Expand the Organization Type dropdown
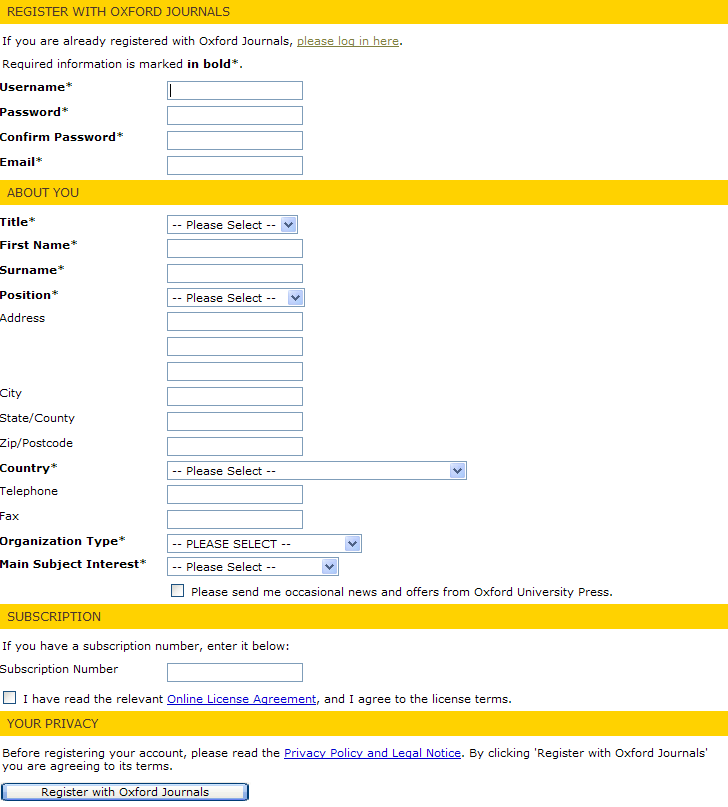This screenshot has height=807, width=728. click(264, 544)
